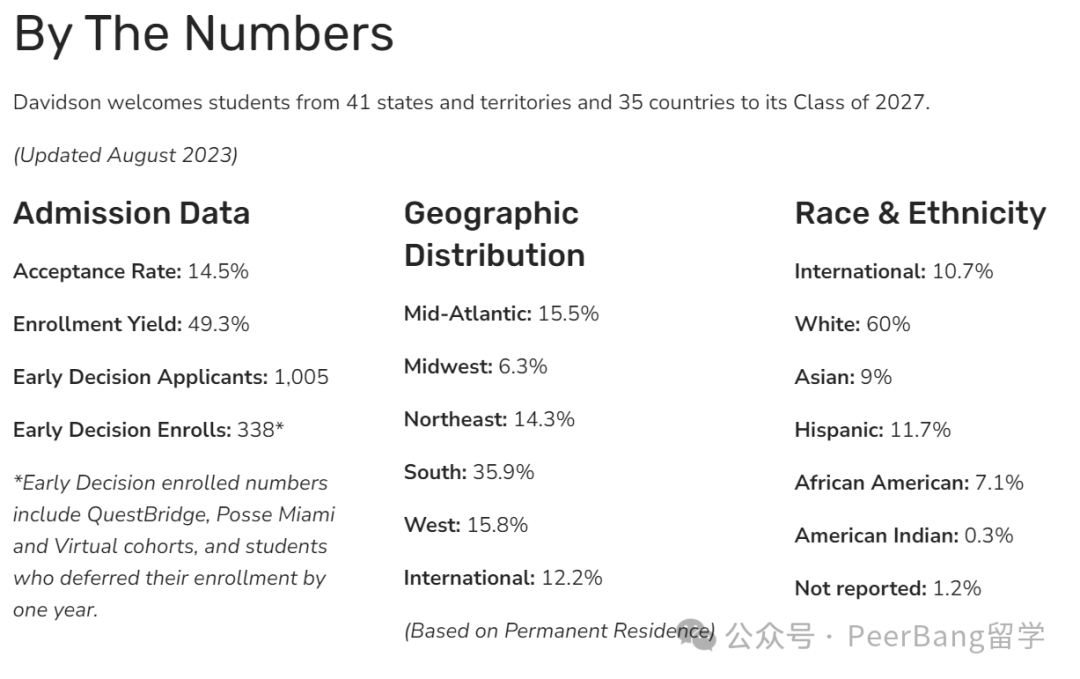The height and width of the screenshot is (679, 1080).
Task: Click the Updated August 2023 note
Action: coord(125,155)
